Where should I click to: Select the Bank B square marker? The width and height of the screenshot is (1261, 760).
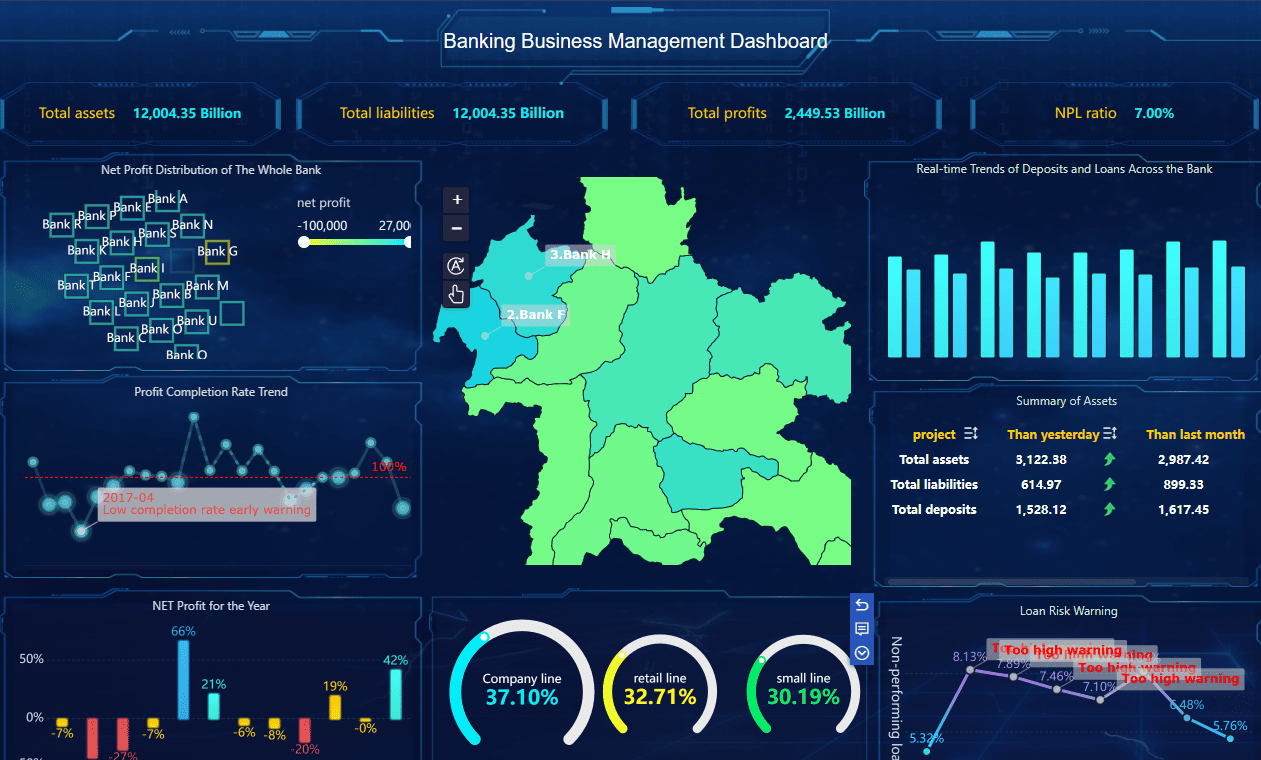(172, 295)
